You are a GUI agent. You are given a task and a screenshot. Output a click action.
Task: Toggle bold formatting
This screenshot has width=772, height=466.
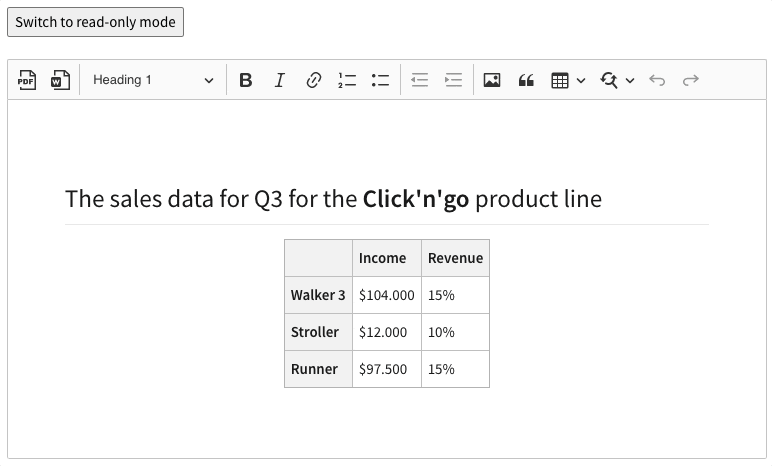click(246, 80)
